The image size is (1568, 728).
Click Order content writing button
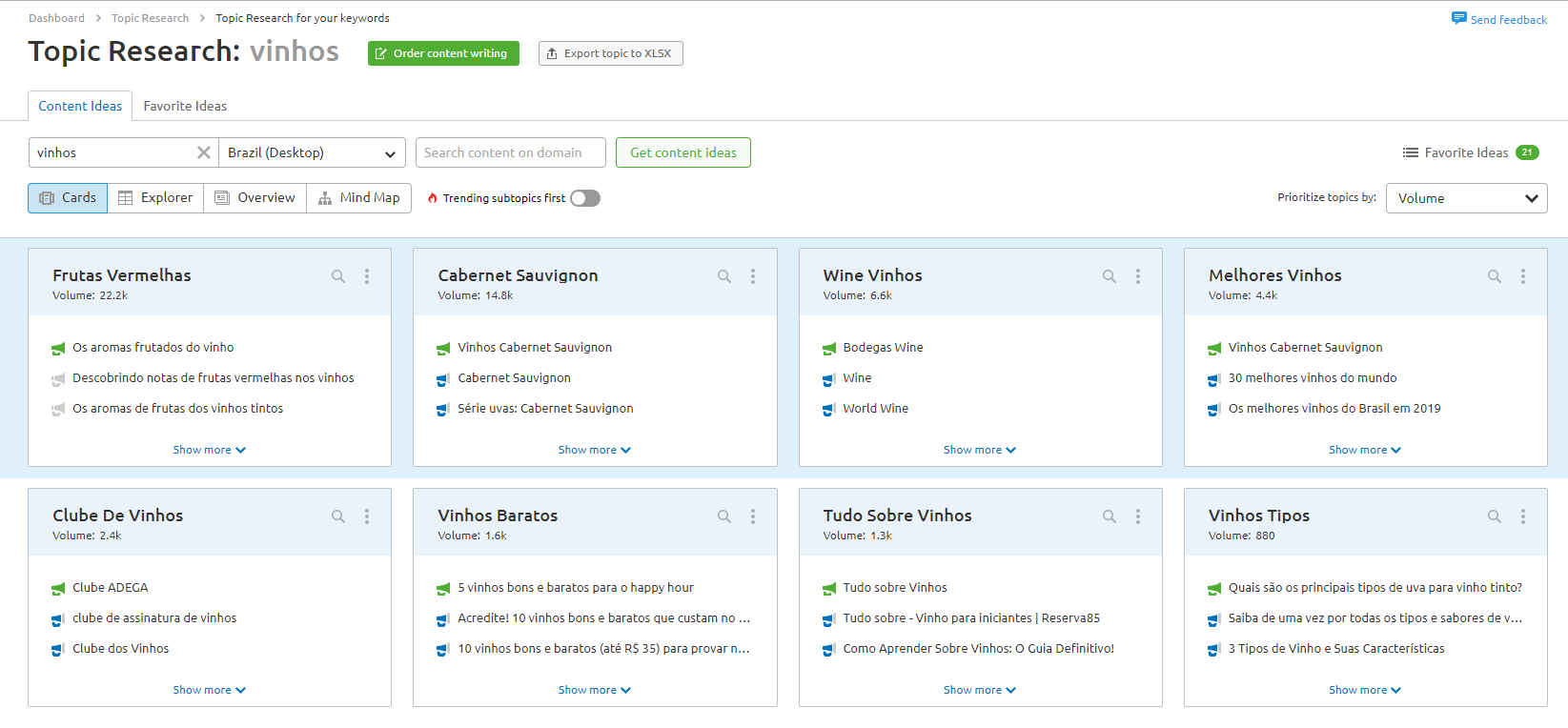tap(443, 53)
